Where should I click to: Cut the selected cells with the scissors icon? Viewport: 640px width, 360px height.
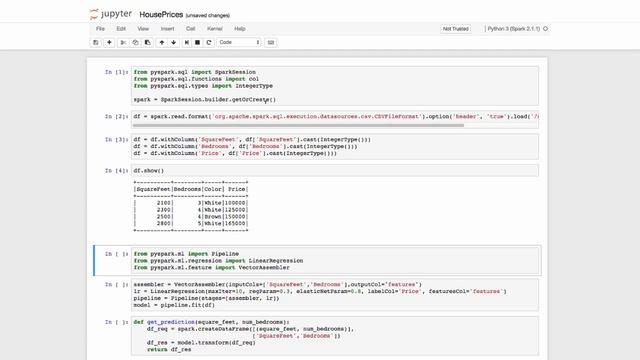(123, 42)
